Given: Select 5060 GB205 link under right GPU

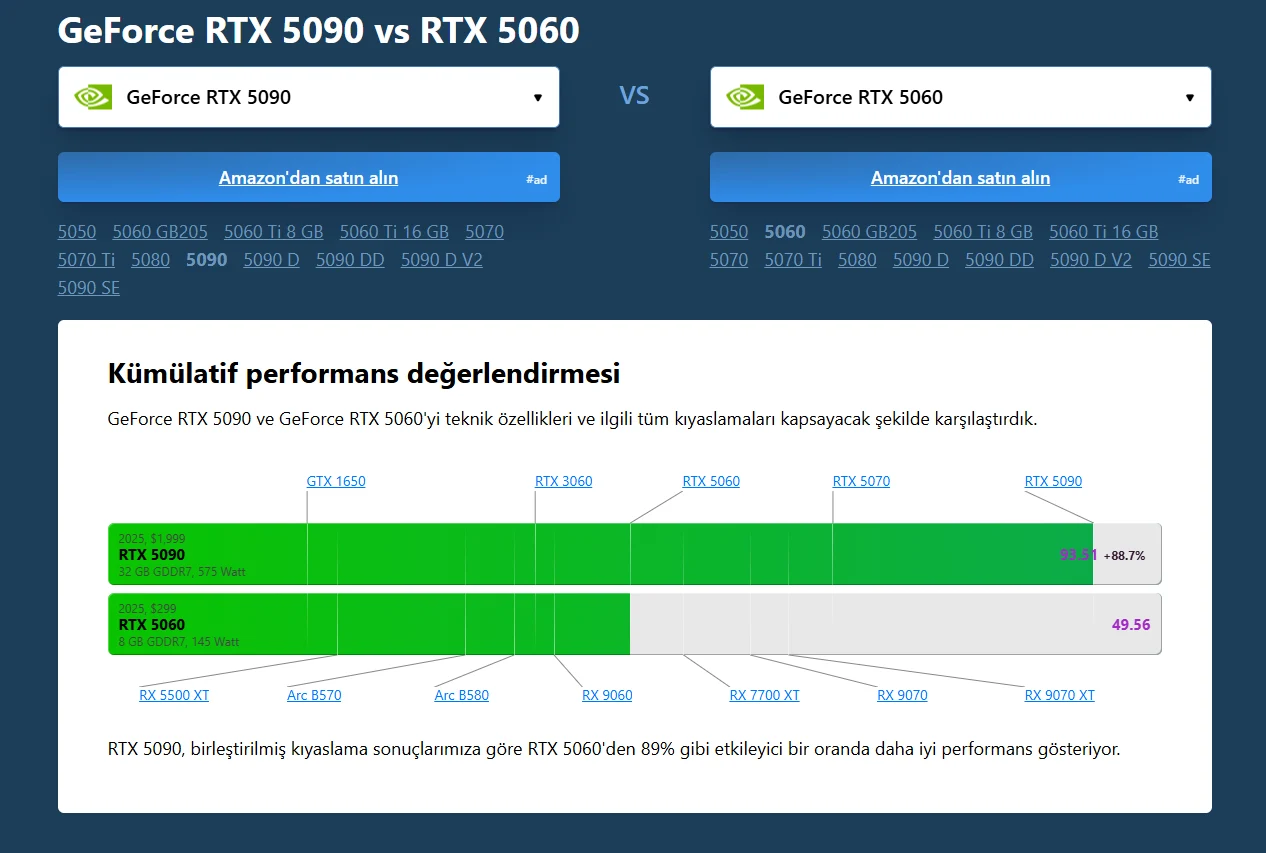Looking at the screenshot, I should click(x=869, y=232).
